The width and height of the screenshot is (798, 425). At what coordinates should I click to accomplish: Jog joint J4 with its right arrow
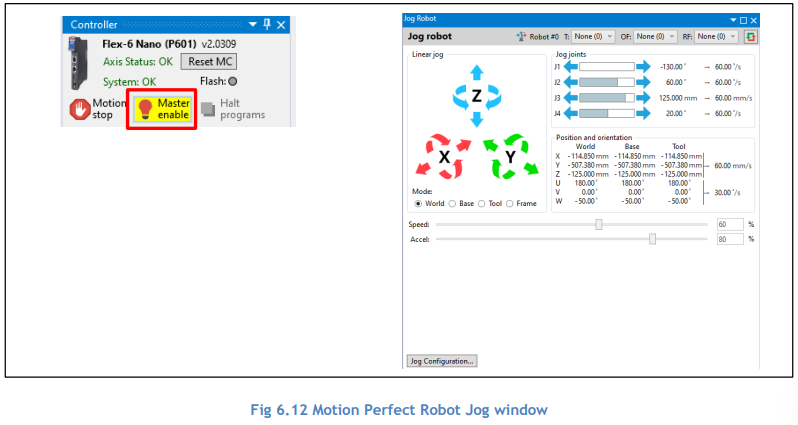(643, 113)
